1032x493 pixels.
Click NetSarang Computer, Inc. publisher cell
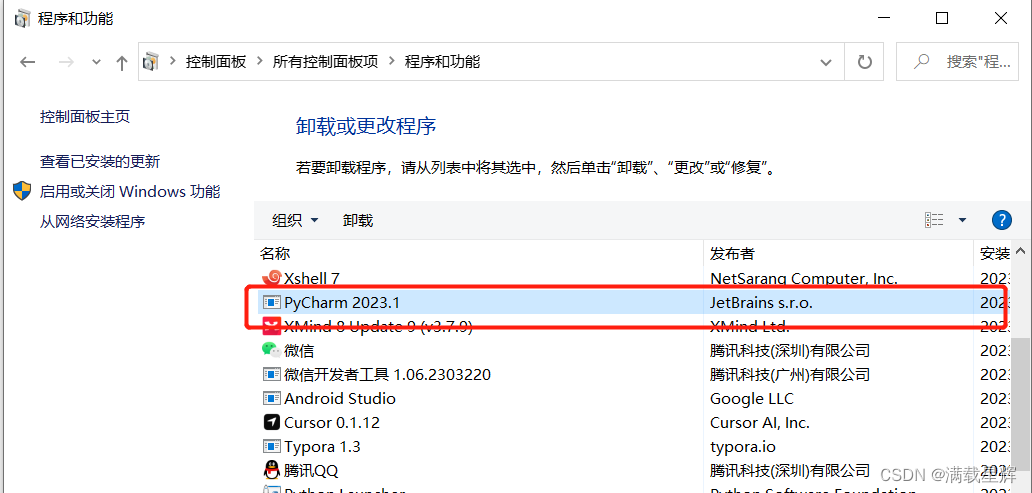tap(804, 278)
